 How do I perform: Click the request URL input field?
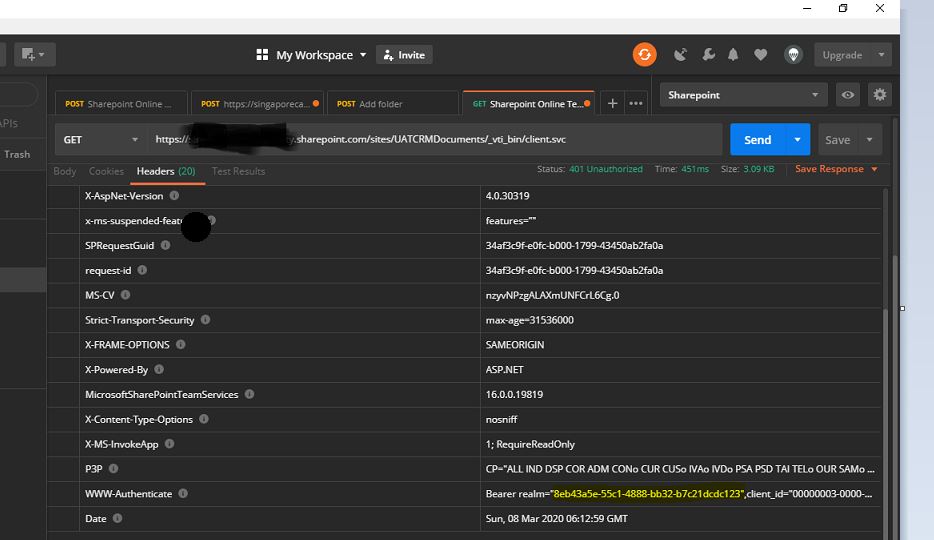(x=435, y=140)
